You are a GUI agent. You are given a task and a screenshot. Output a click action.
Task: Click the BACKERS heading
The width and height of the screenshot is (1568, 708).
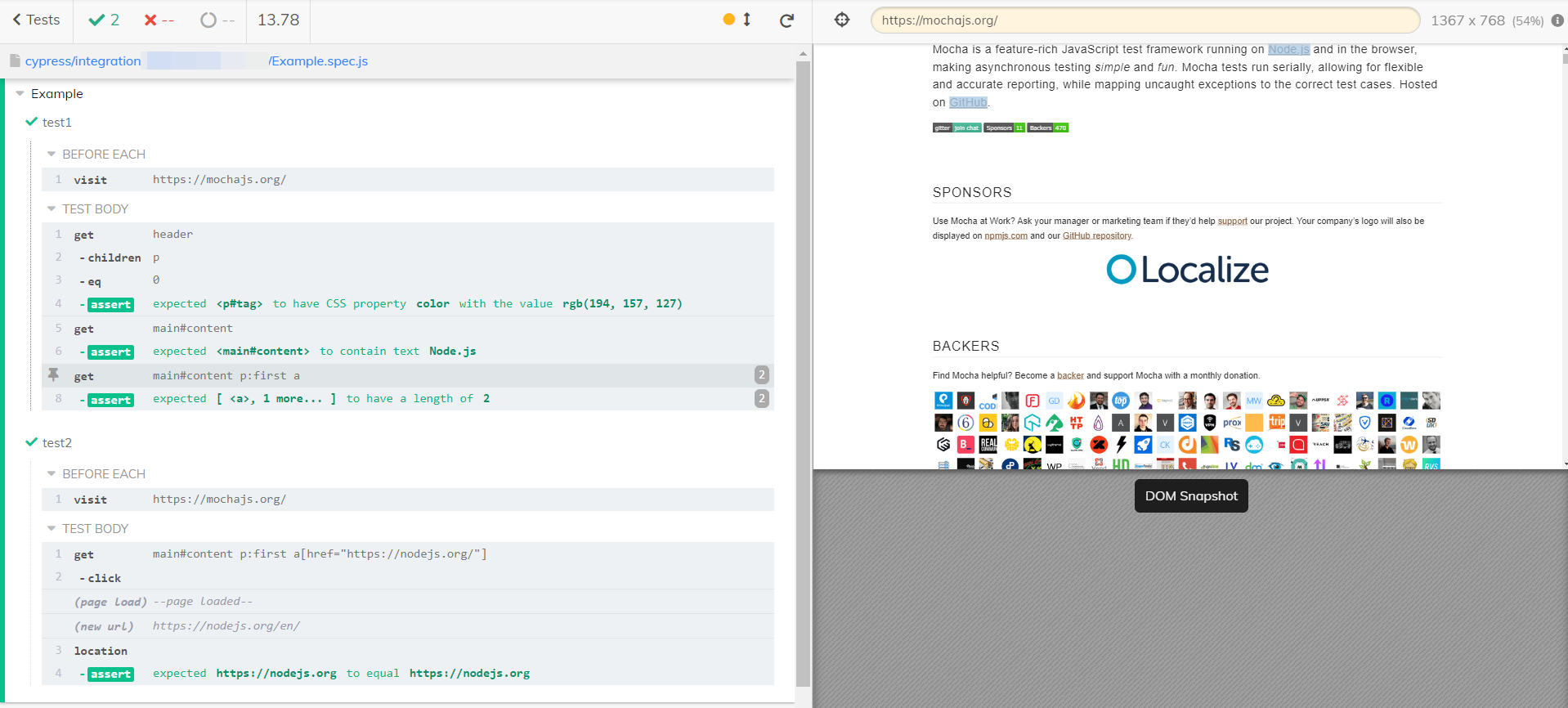[x=965, y=347]
